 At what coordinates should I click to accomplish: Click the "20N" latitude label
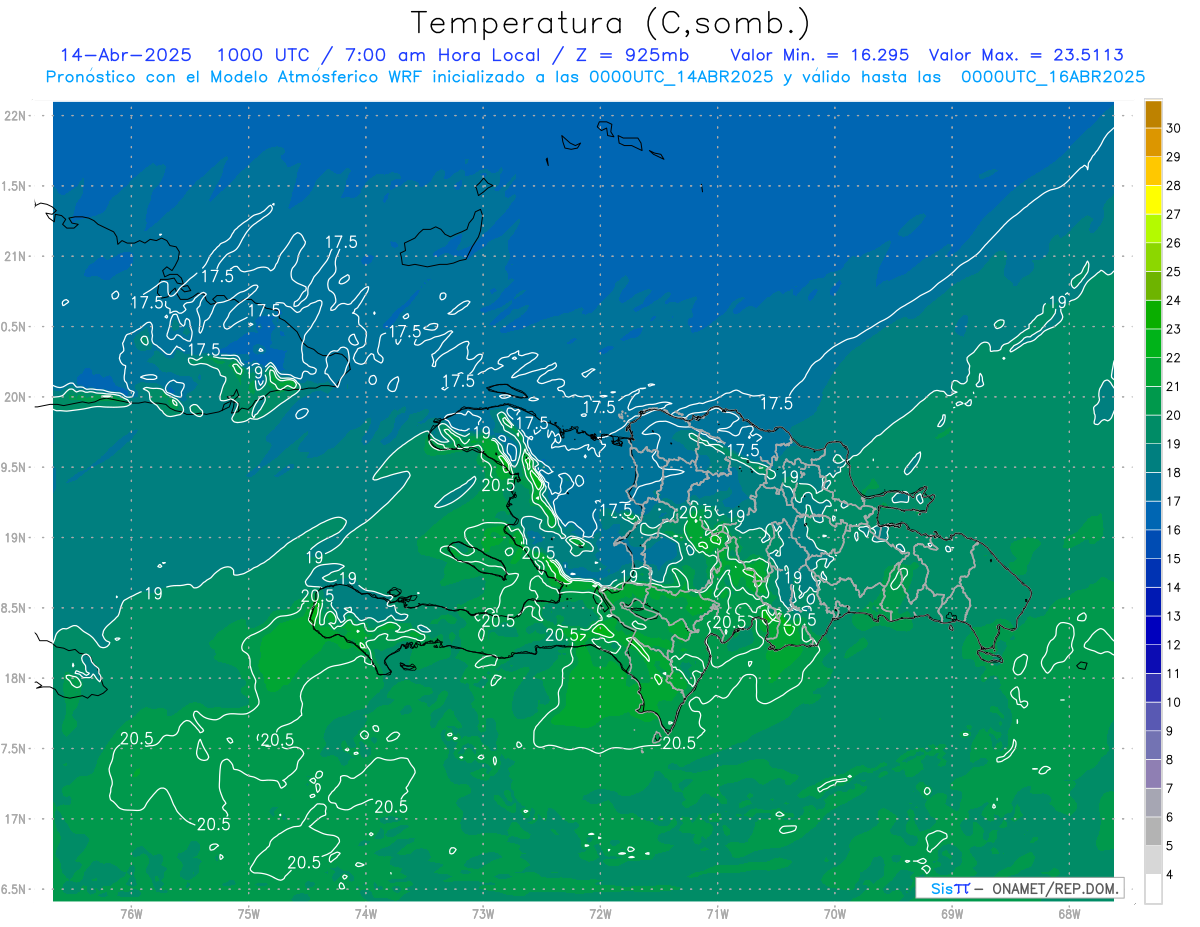pos(17,397)
